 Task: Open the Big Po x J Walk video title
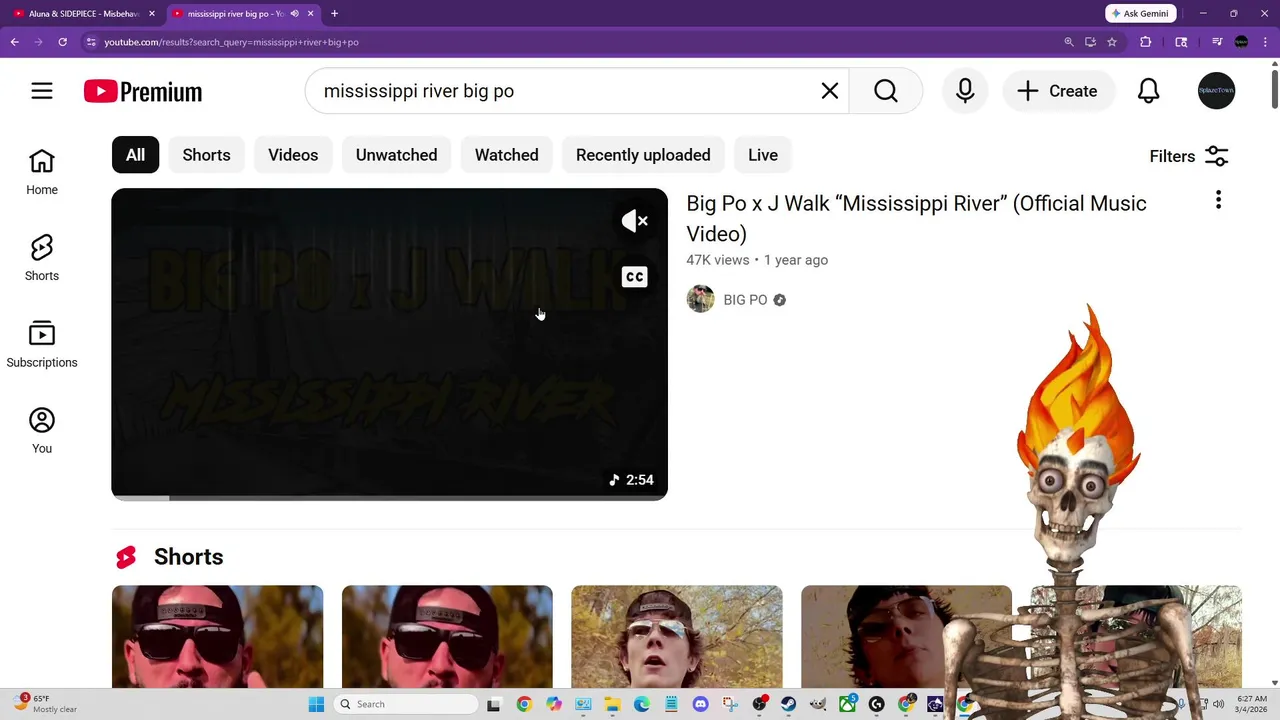916,218
